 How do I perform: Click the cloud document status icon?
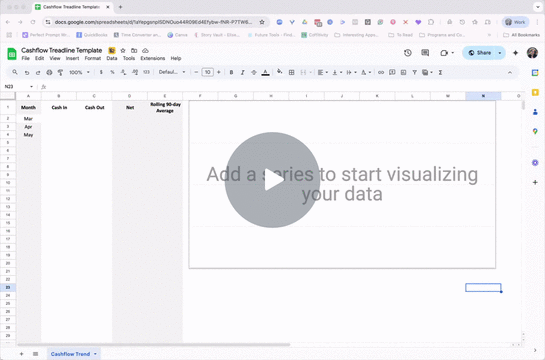coord(145,50)
